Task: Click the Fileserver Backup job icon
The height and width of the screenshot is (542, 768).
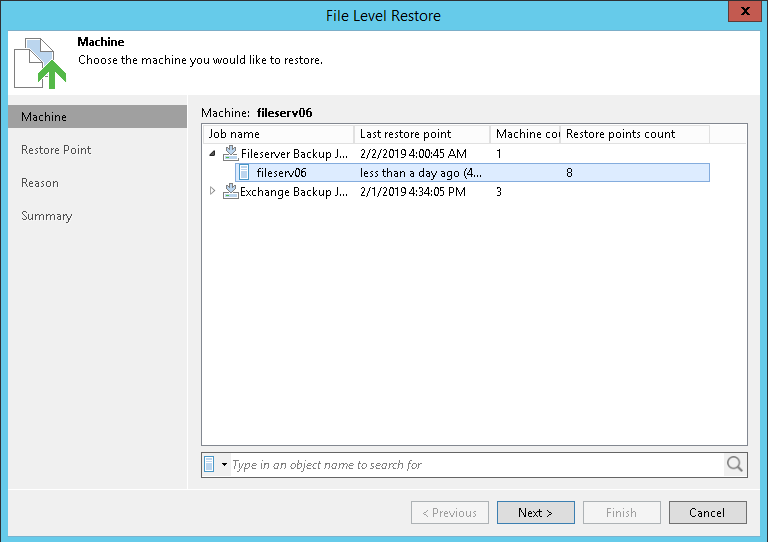Action: (230, 154)
